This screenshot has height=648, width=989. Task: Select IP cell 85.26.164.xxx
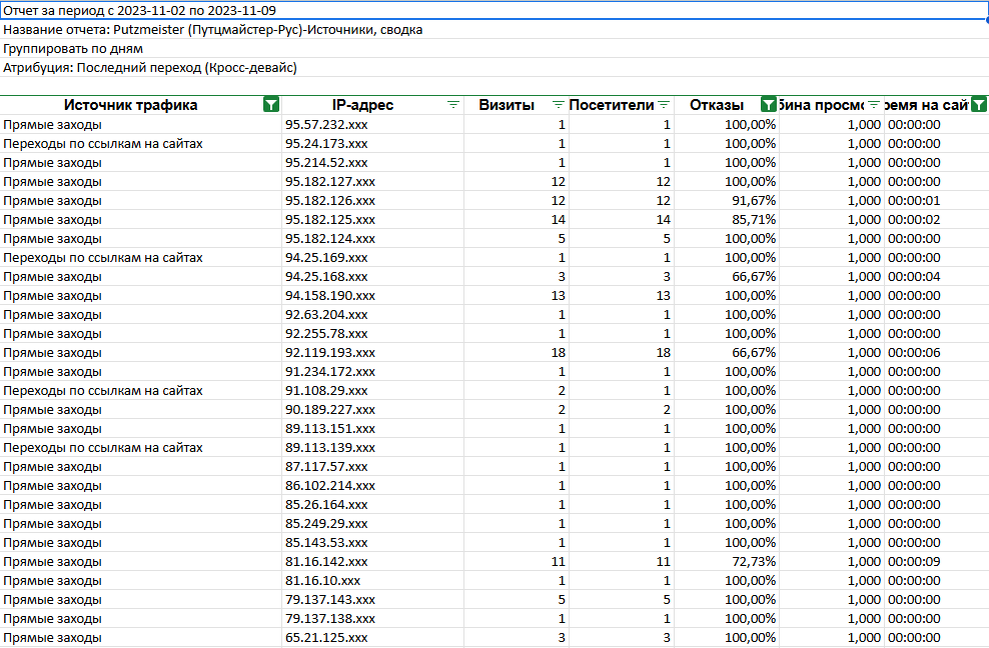[373, 504]
